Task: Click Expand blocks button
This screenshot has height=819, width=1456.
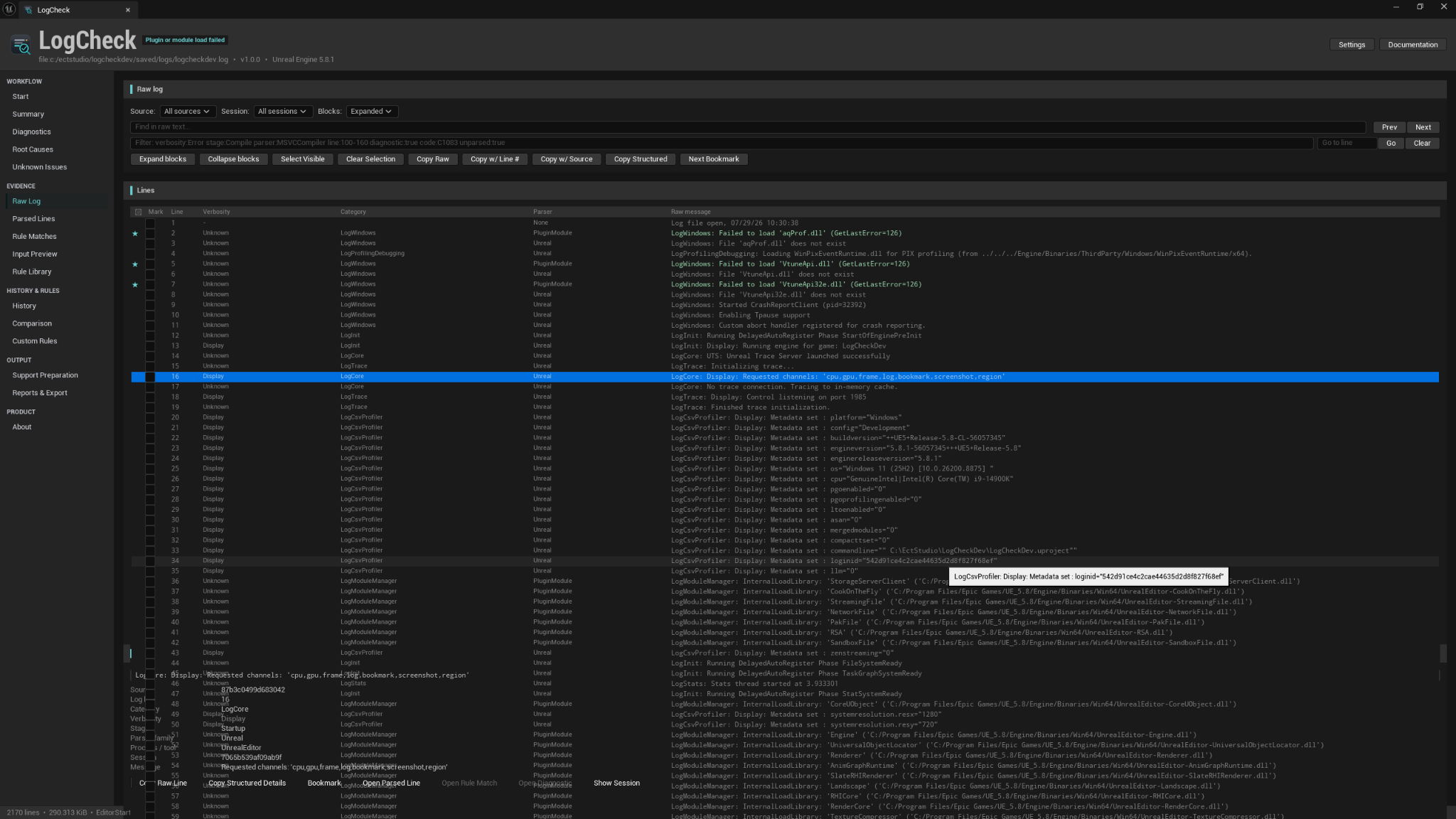Action: (163, 159)
